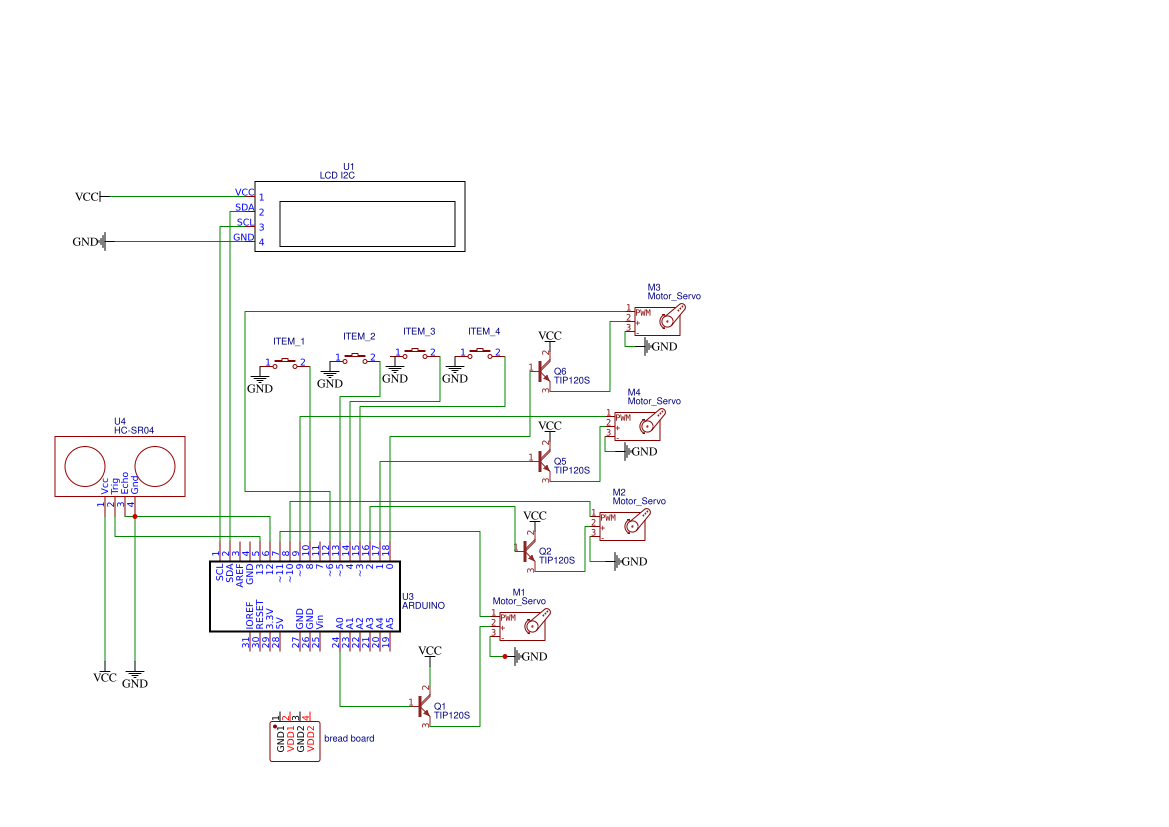Click the "Trig" pin label on HC-SR04
The image size is (1169, 827).
coord(115,486)
